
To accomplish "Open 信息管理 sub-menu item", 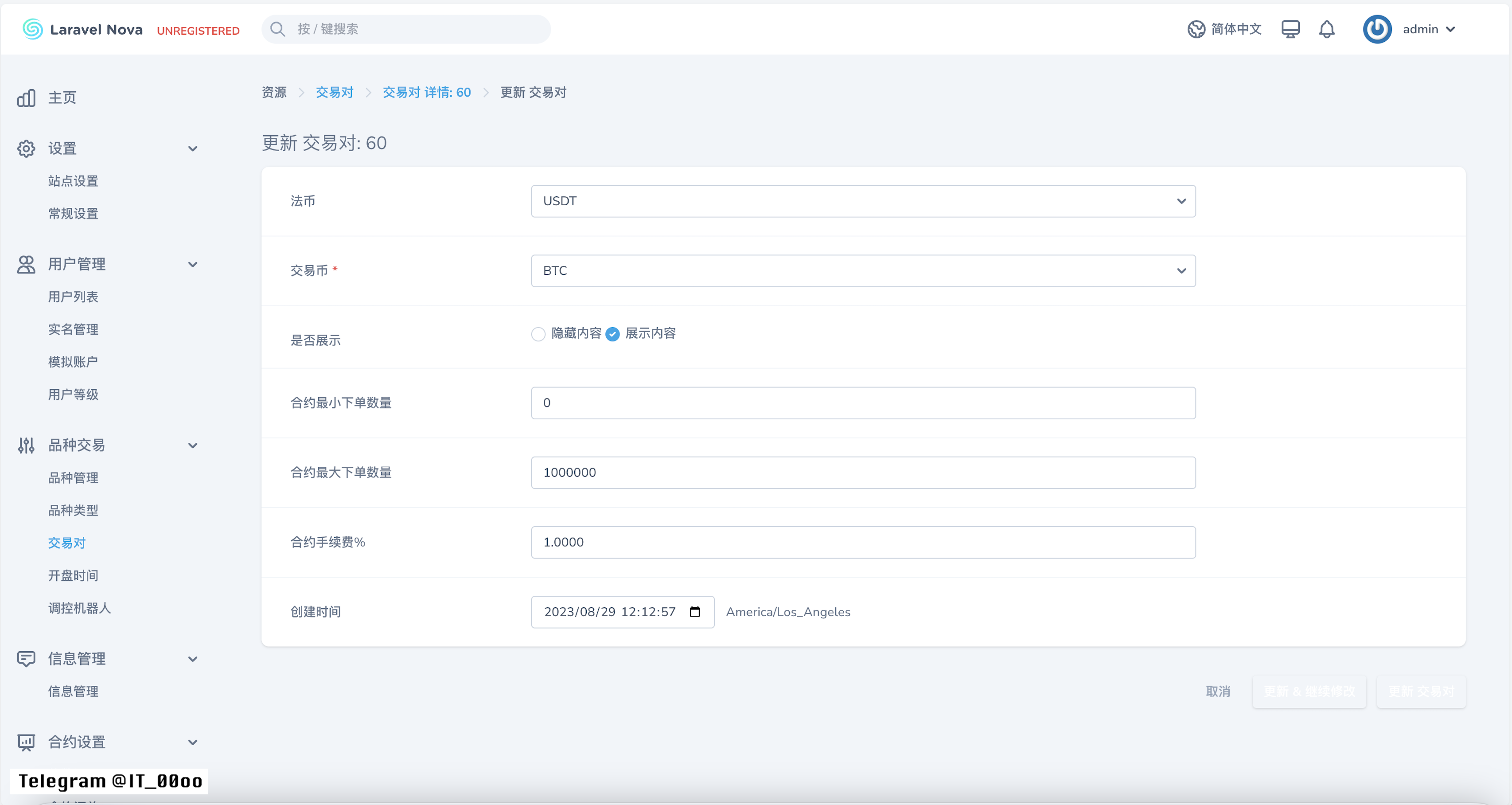I will (73, 692).
